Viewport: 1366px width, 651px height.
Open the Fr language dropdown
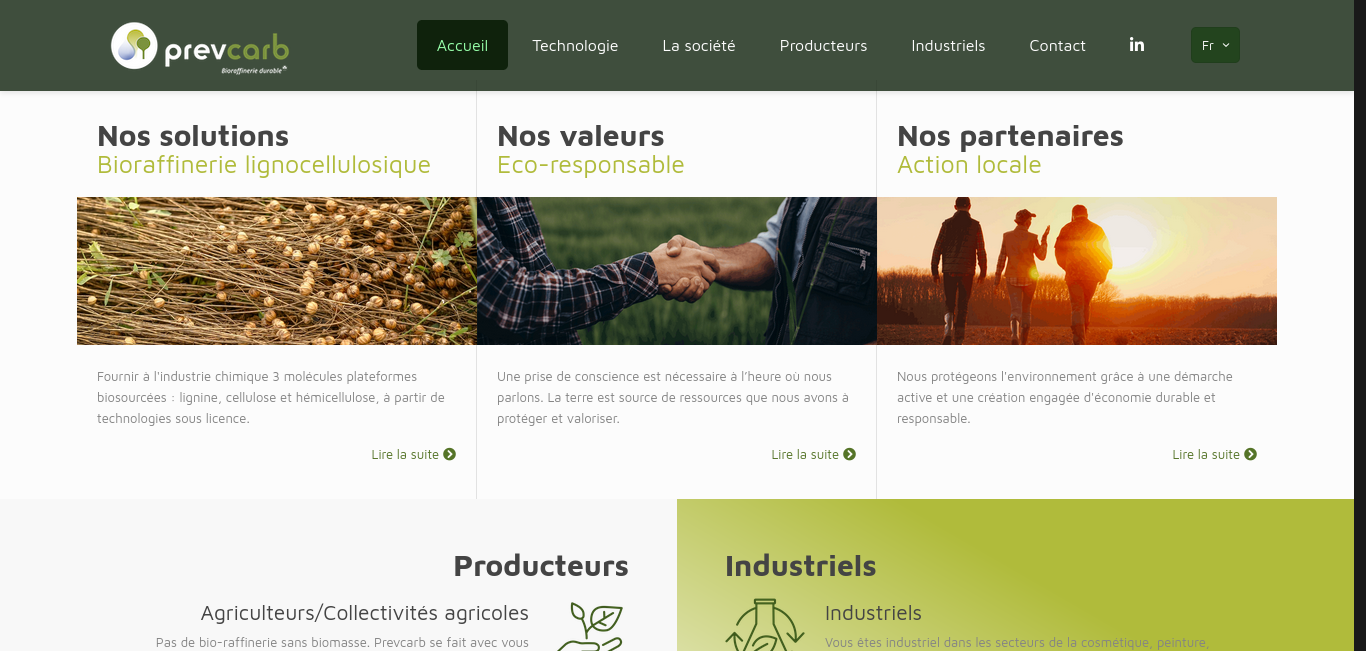click(x=1215, y=45)
